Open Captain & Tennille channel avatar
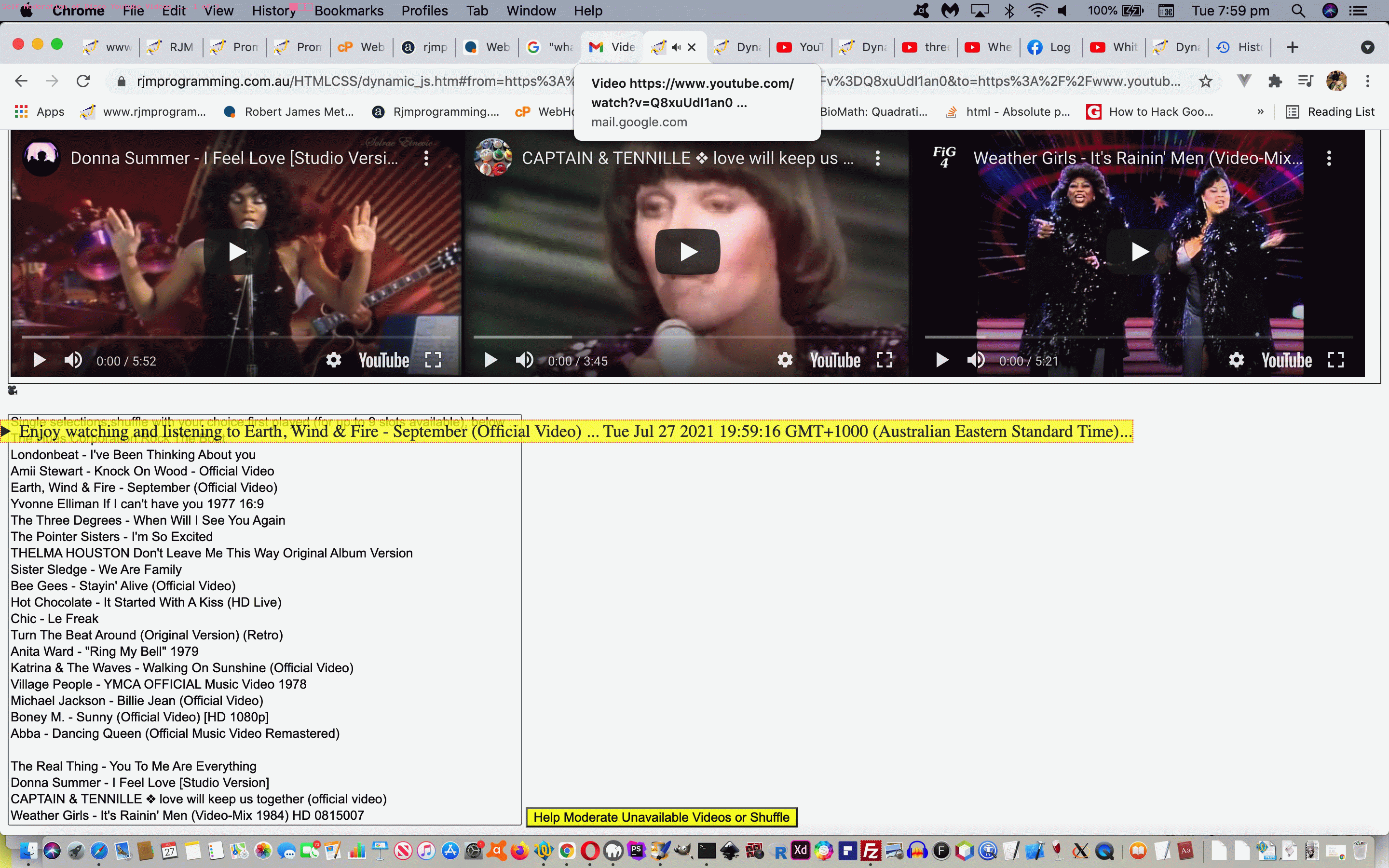The image size is (1389, 868). coord(492,157)
